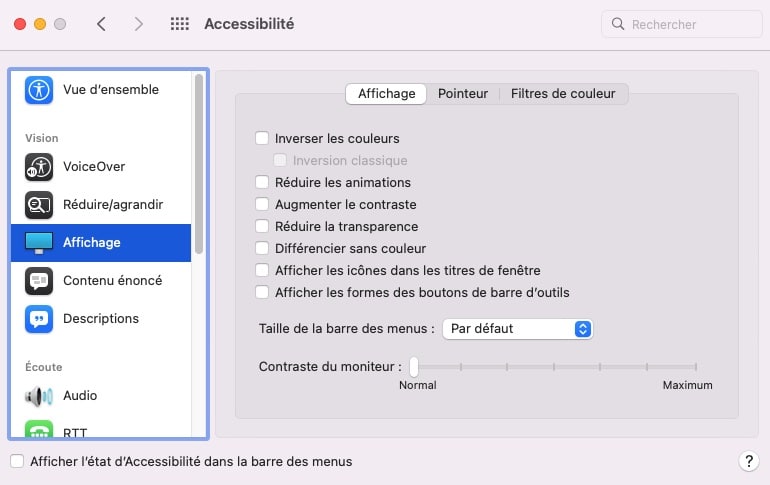Switch to Filtres de couleur tab
This screenshot has height=485, width=770.
point(563,94)
